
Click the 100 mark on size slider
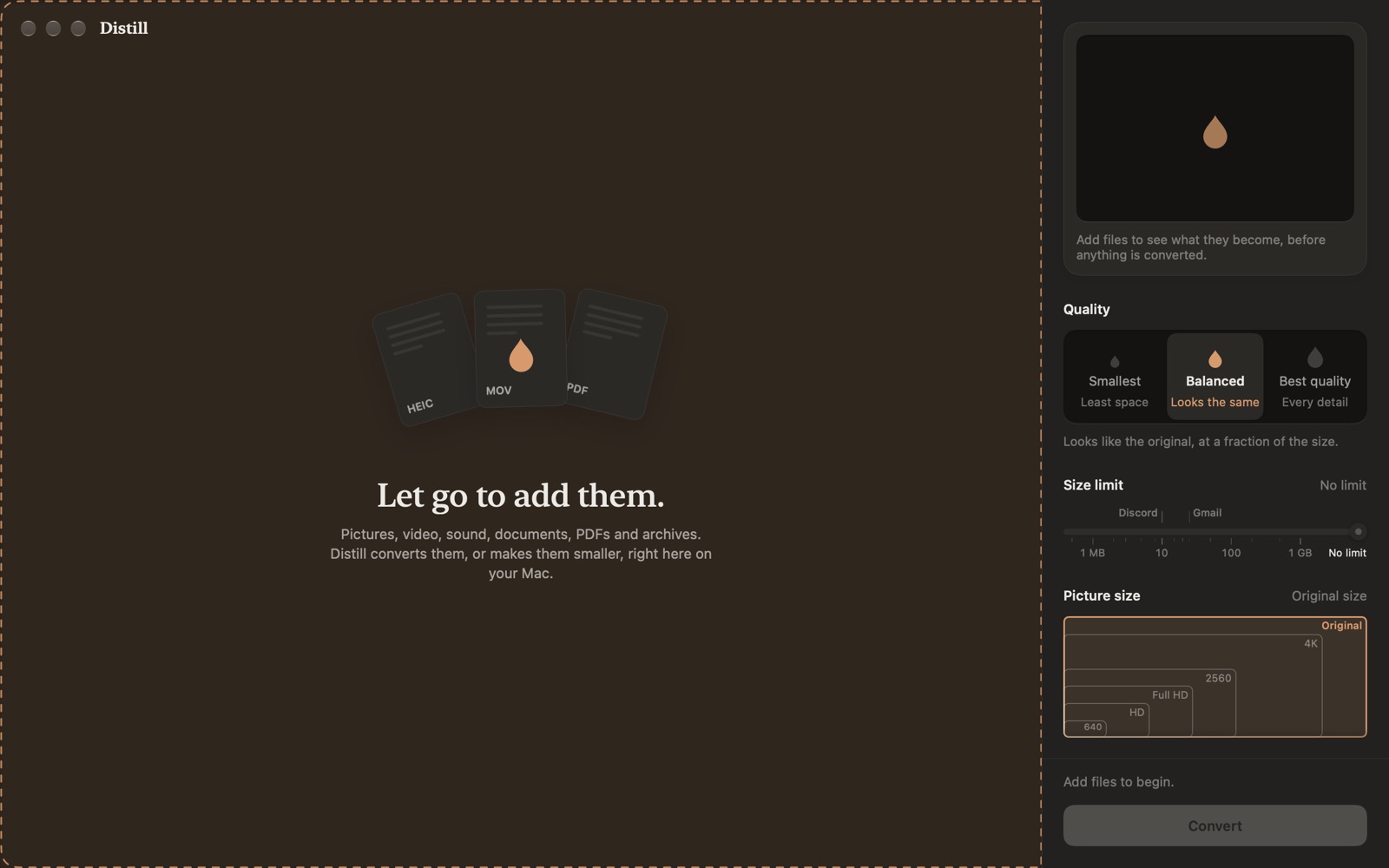pos(1231,553)
